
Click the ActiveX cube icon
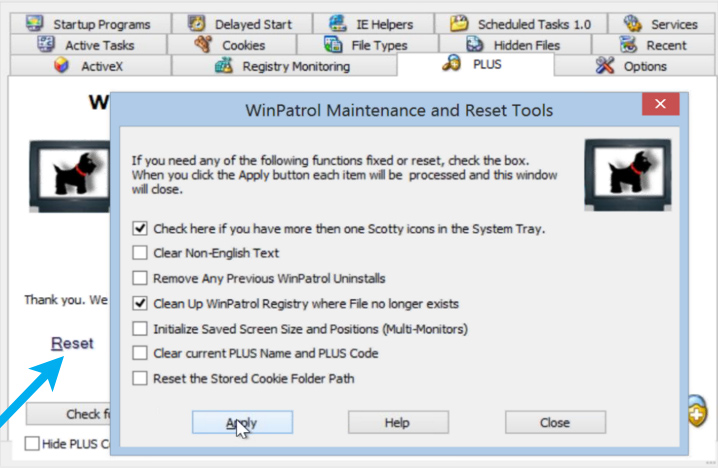[61, 65]
